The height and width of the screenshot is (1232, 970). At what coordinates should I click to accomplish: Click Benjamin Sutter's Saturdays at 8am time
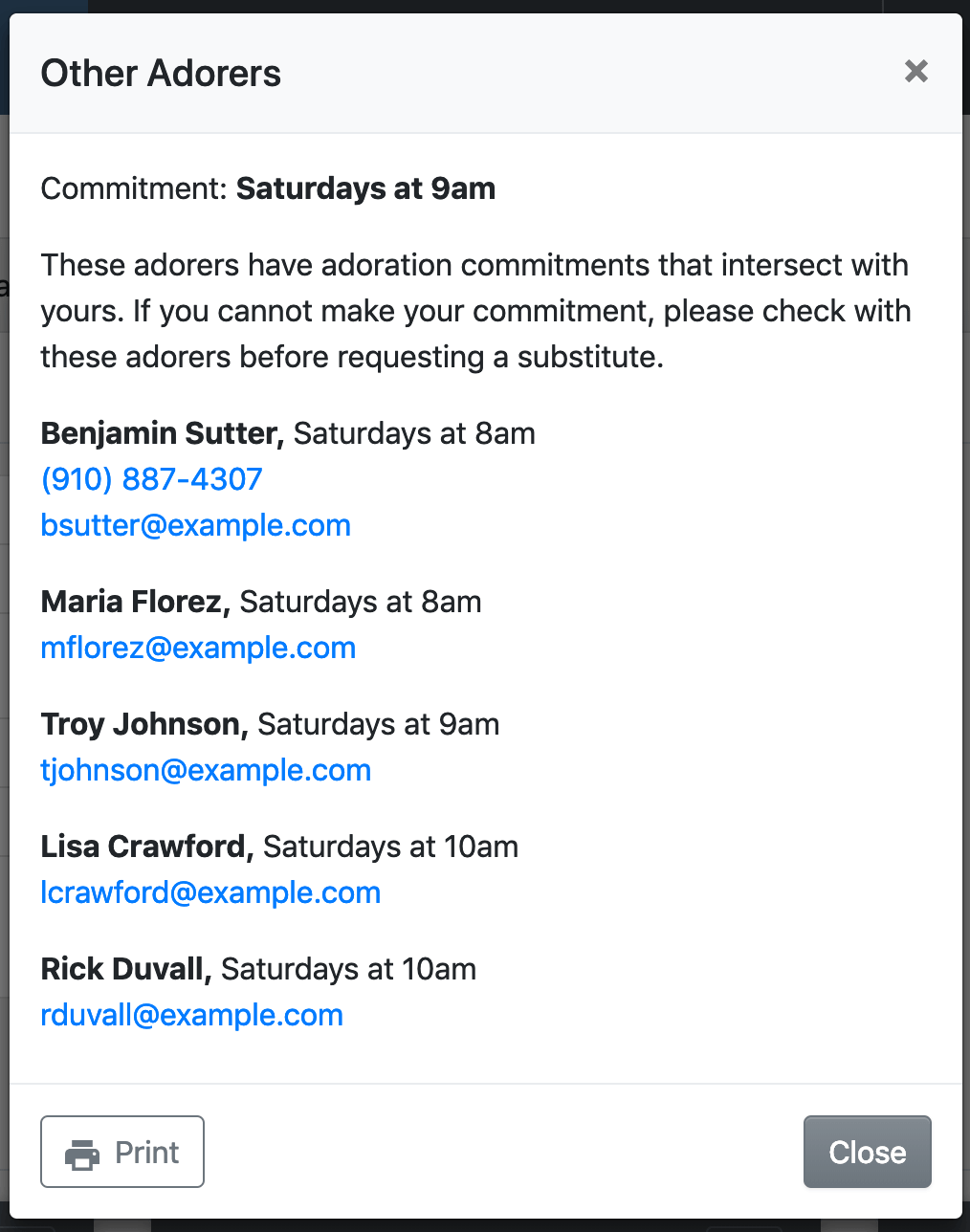414,433
